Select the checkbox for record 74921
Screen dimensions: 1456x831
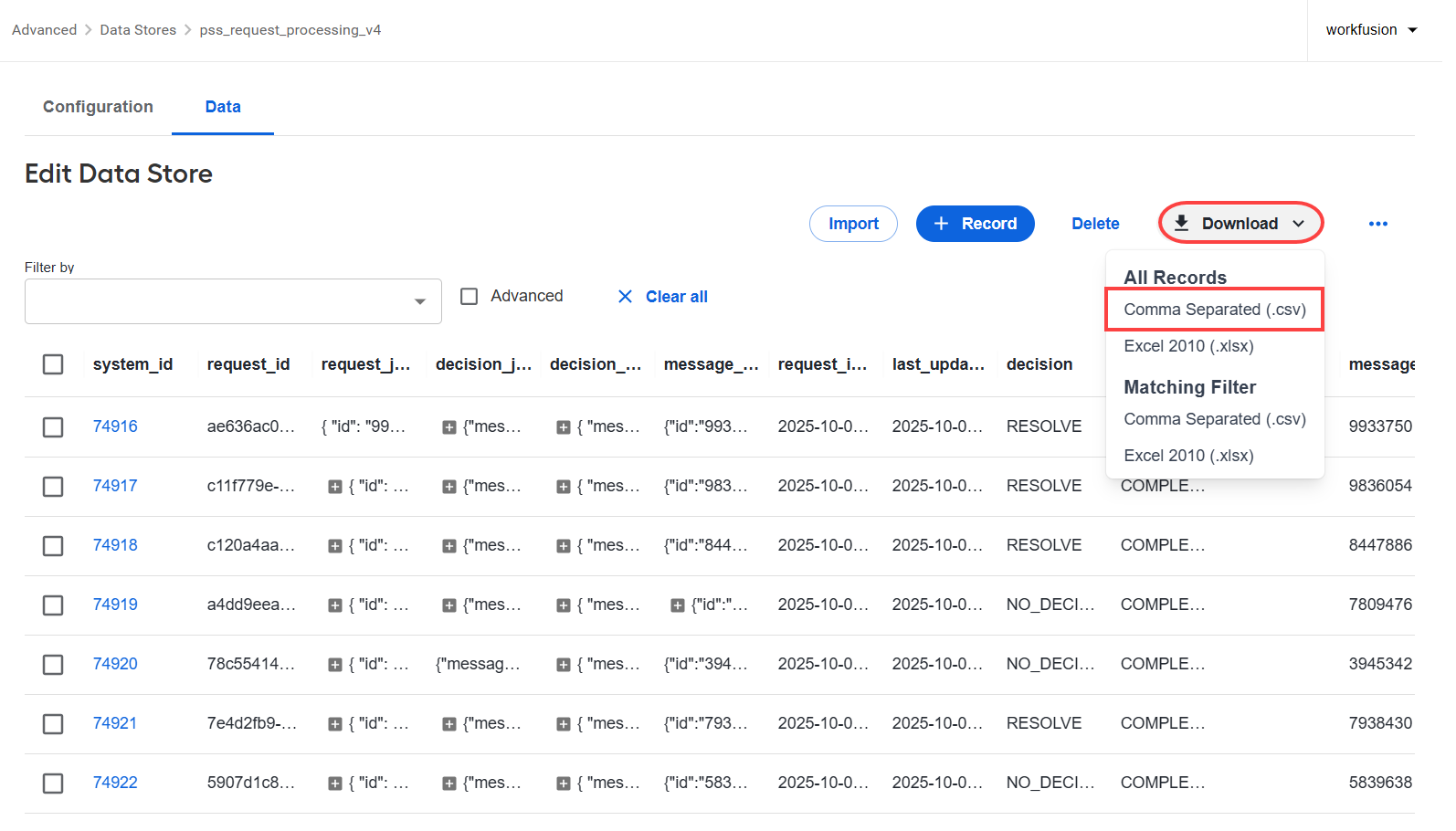(x=53, y=724)
